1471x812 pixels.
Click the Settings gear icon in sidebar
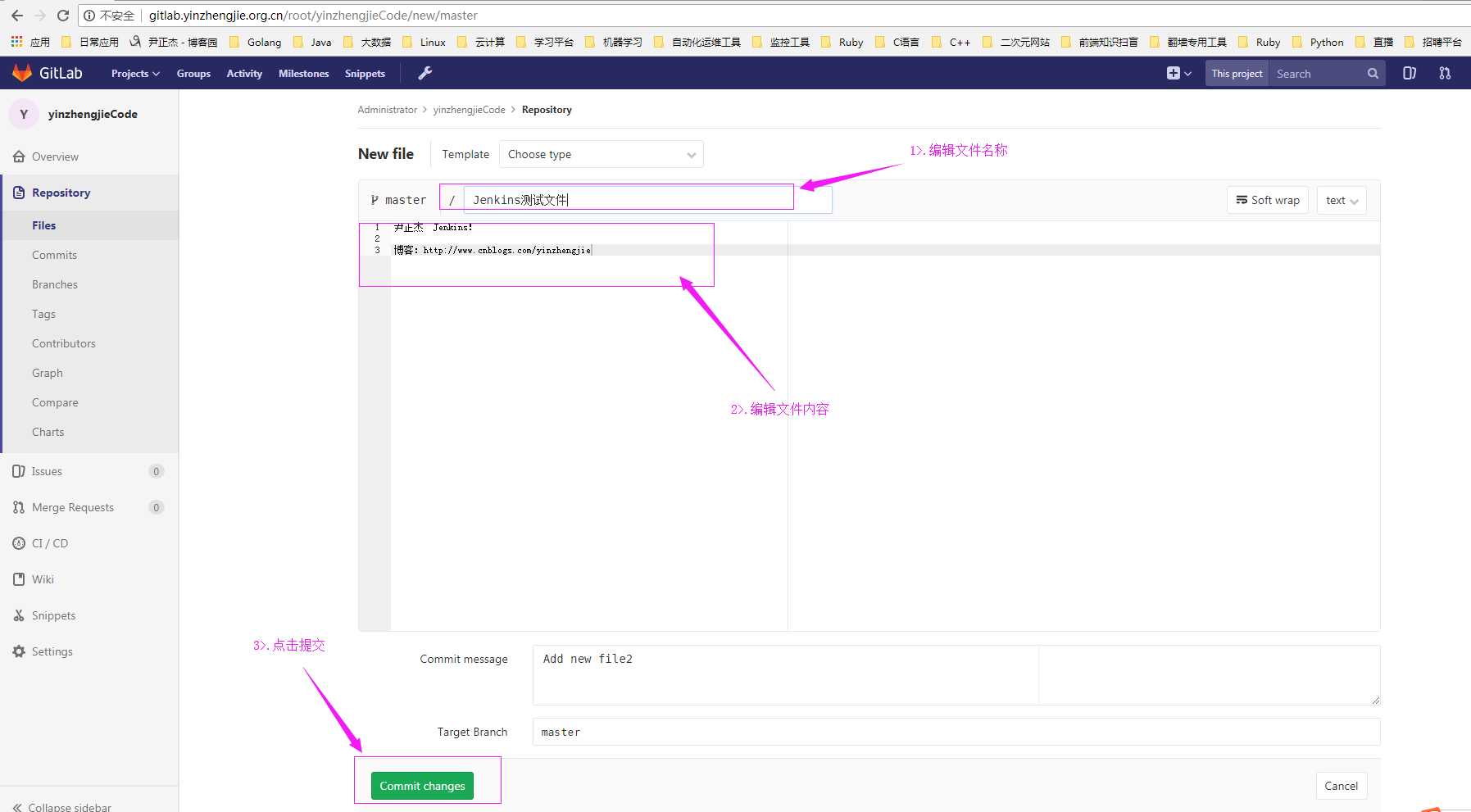pos(19,651)
